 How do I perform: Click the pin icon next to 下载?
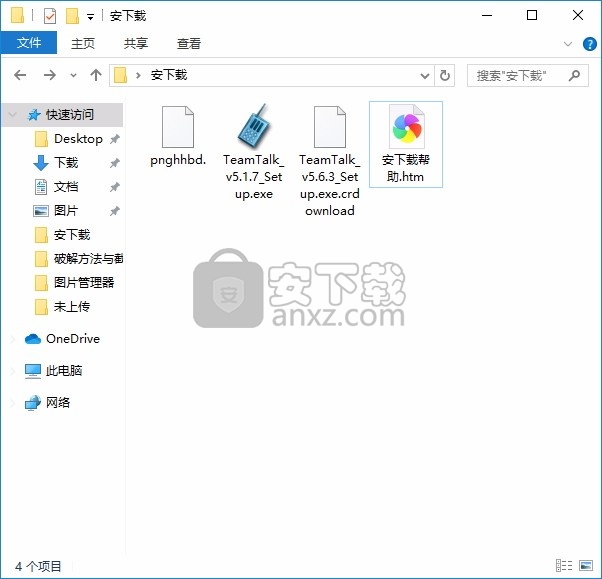114,163
